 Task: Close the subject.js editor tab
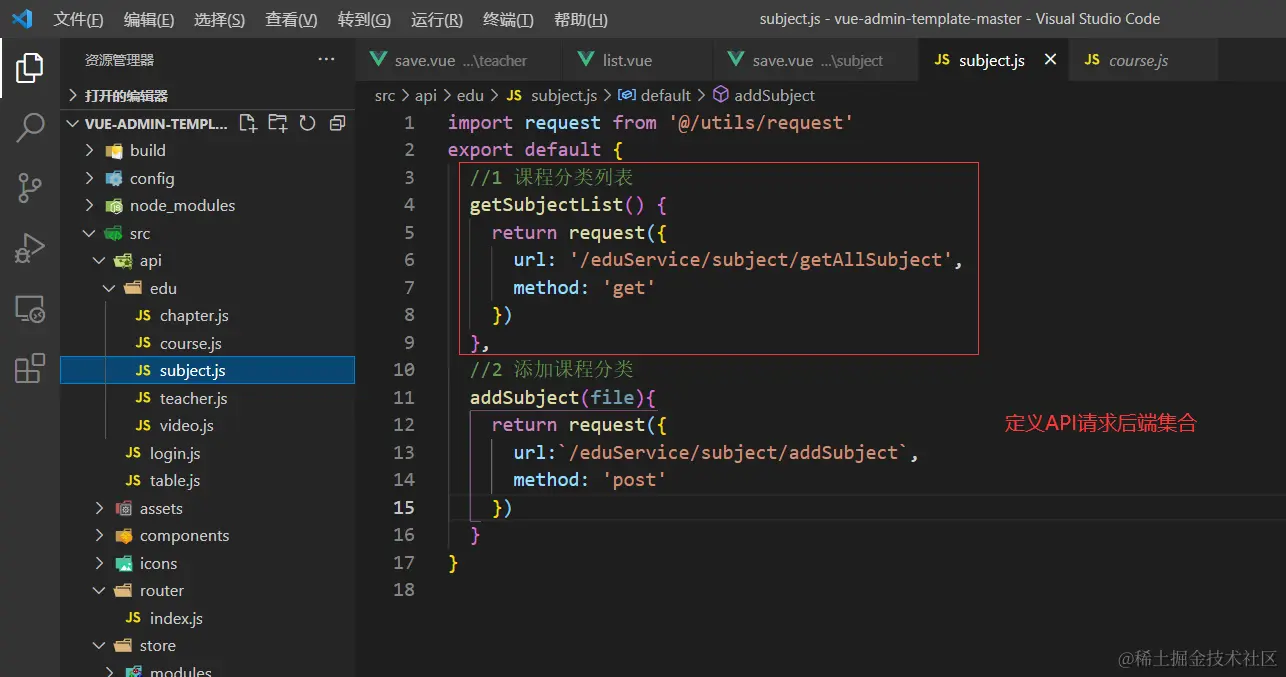tap(1050, 60)
